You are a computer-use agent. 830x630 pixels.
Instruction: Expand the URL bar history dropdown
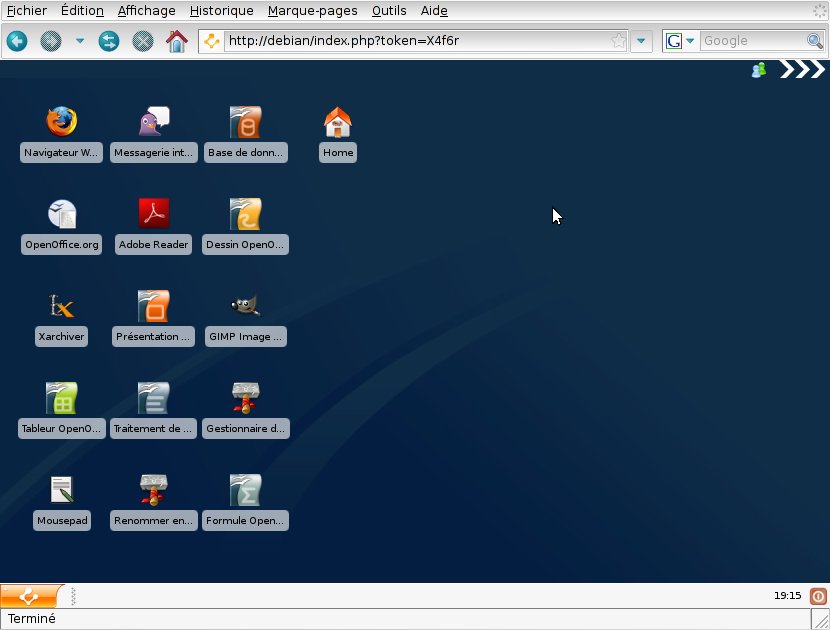coord(641,41)
